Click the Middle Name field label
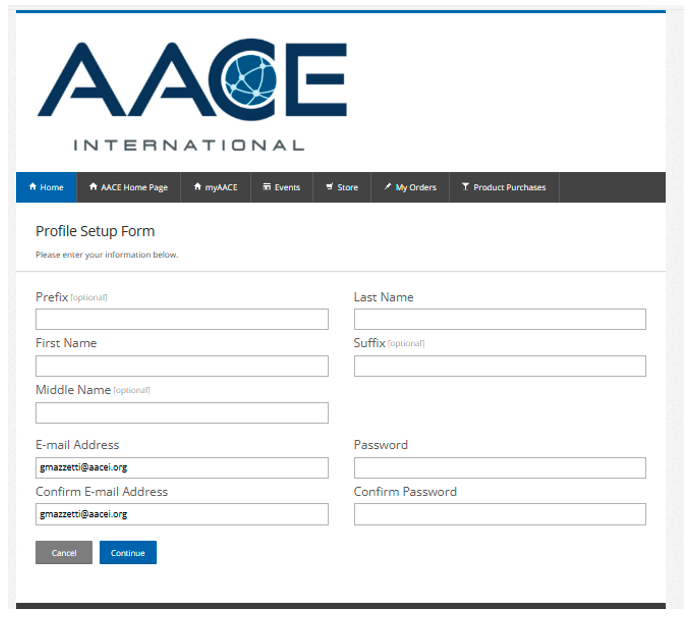The width and height of the screenshot is (697, 625). tap(73, 390)
